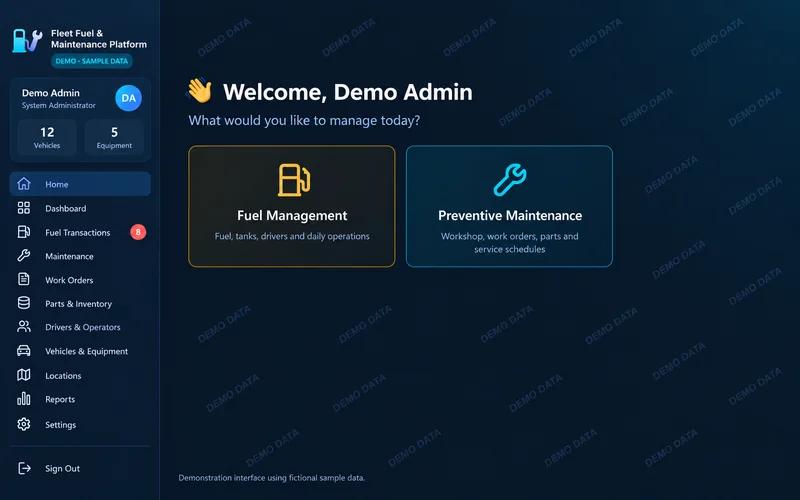The image size is (800, 500).
Task: Open Drivers & Operators section
Action: click(80, 327)
